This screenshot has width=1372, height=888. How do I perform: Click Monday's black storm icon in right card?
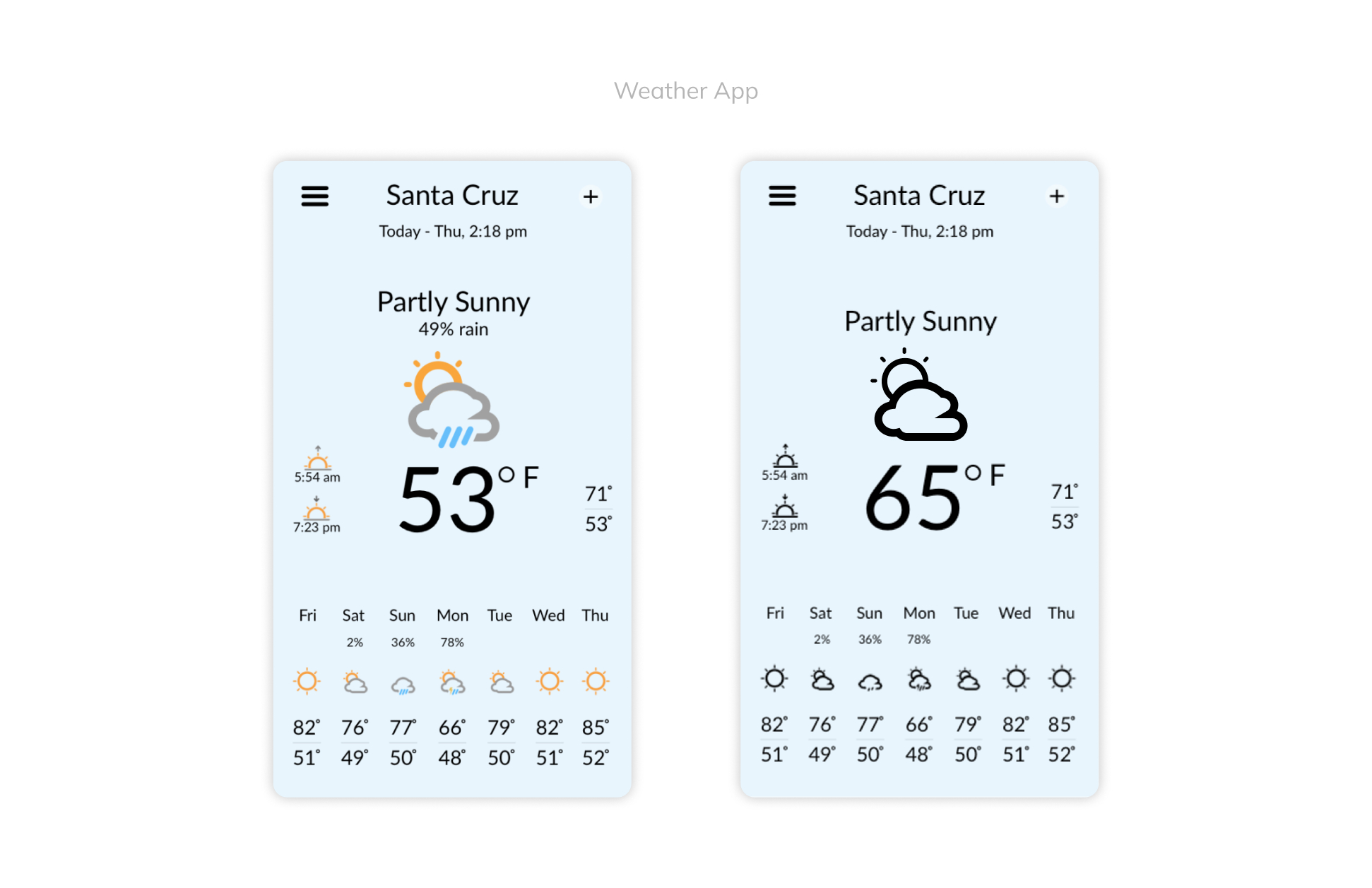pyautogui.click(x=918, y=679)
